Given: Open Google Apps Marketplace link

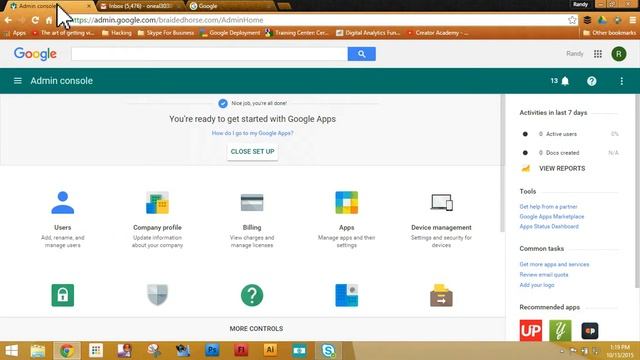Looking at the screenshot, I should (551, 216).
